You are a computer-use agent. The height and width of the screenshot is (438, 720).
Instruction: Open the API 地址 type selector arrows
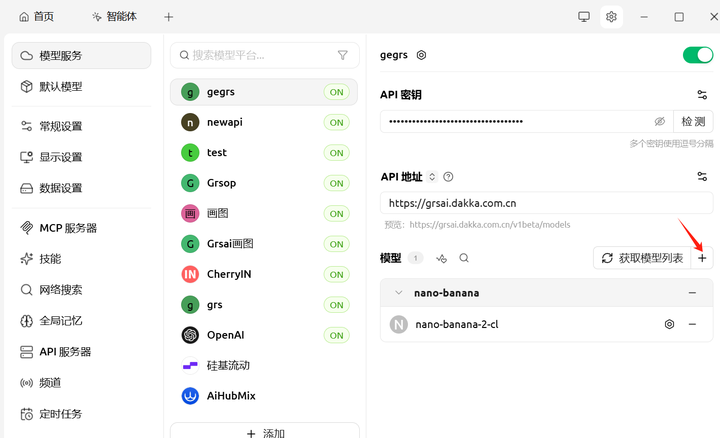432,177
